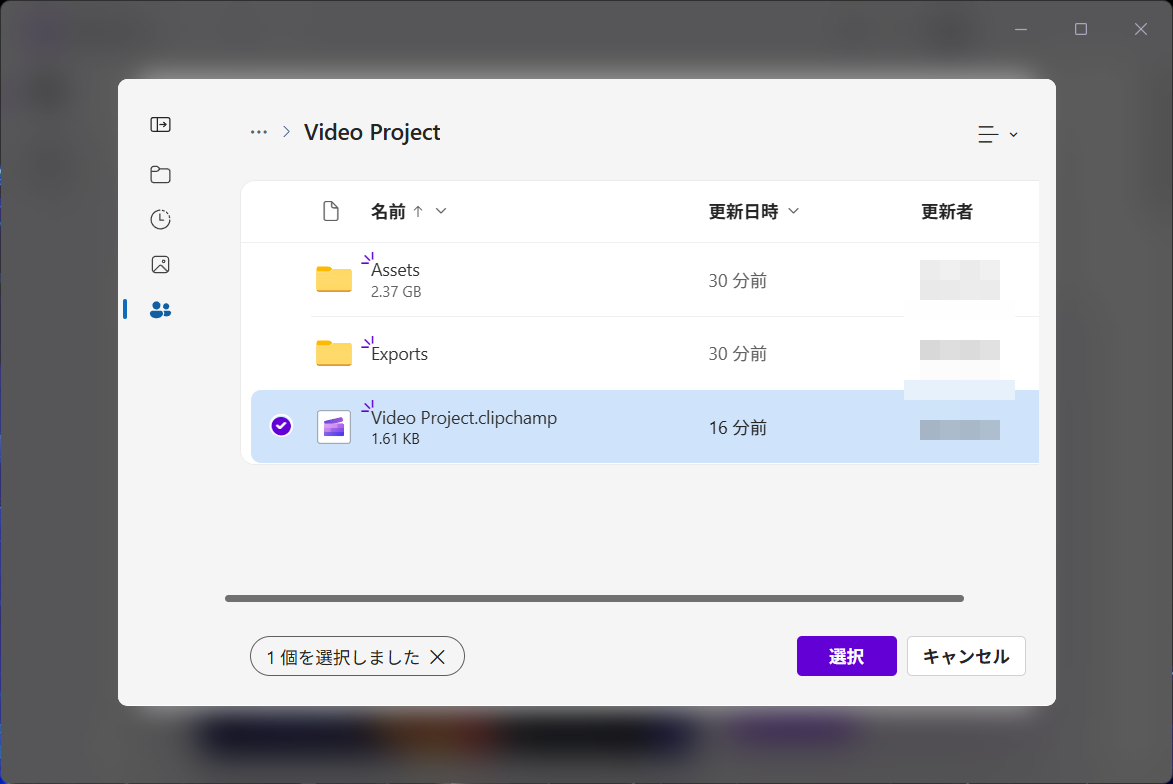The image size is (1173, 784).
Task: Expand the breadcrumb ellipsis menu
Action: (x=259, y=132)
